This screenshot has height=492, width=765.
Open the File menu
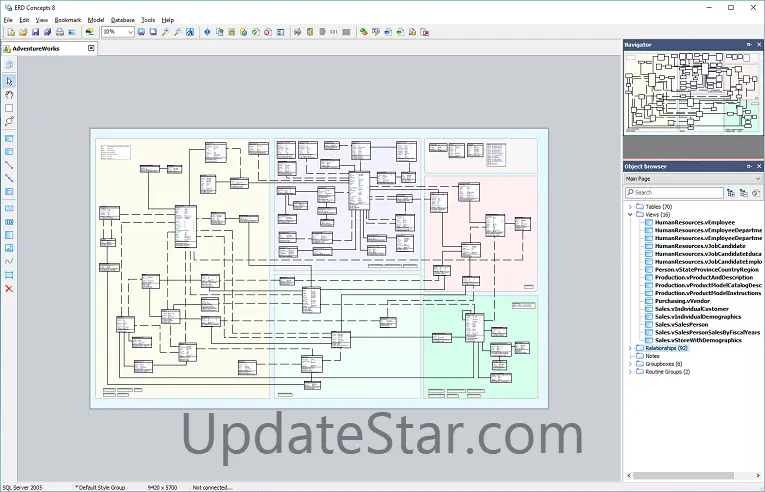click(x=8, y=20)
